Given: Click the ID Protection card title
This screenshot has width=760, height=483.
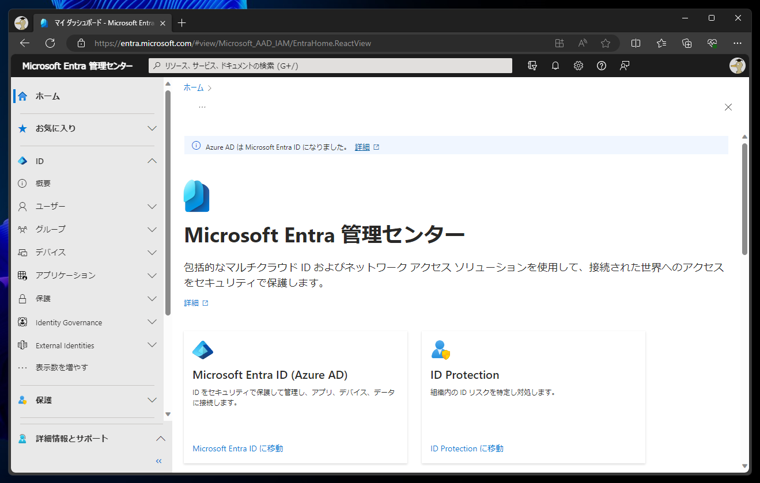Looking at the screenshot, I should pos(465,375).
